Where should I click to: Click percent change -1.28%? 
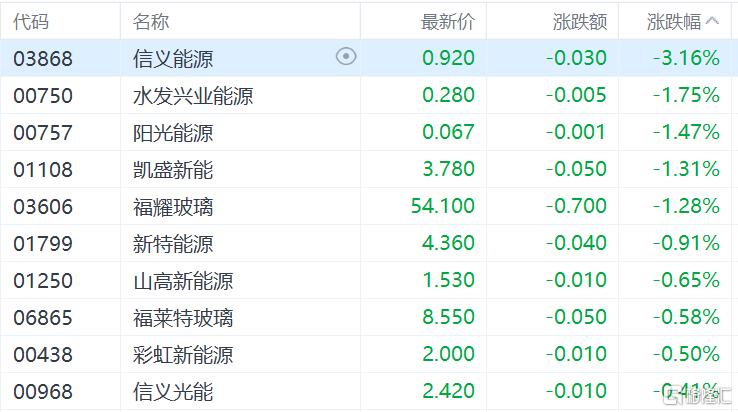point(687,206)
